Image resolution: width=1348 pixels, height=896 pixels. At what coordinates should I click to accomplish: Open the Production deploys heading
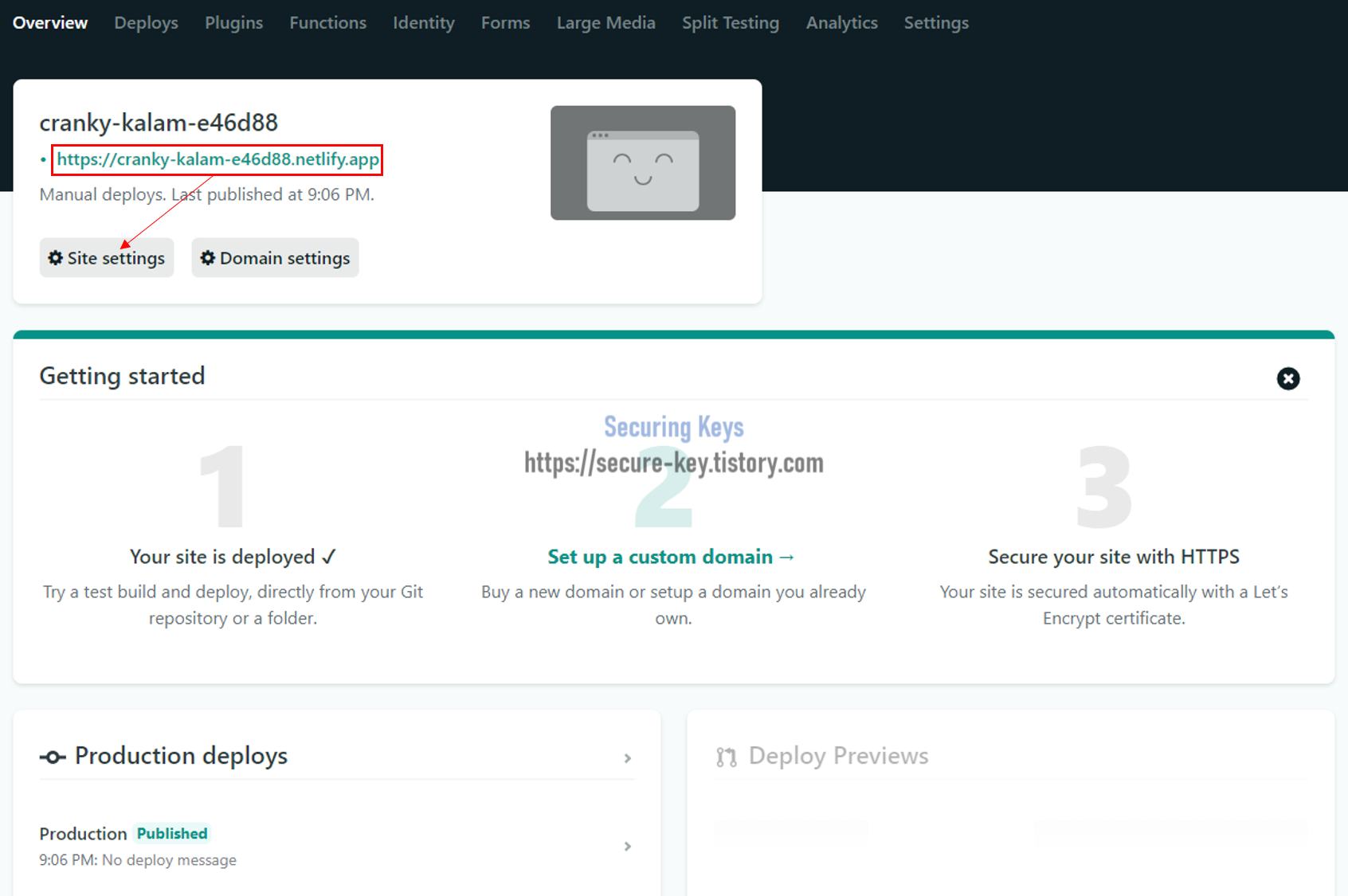(181, 756)
